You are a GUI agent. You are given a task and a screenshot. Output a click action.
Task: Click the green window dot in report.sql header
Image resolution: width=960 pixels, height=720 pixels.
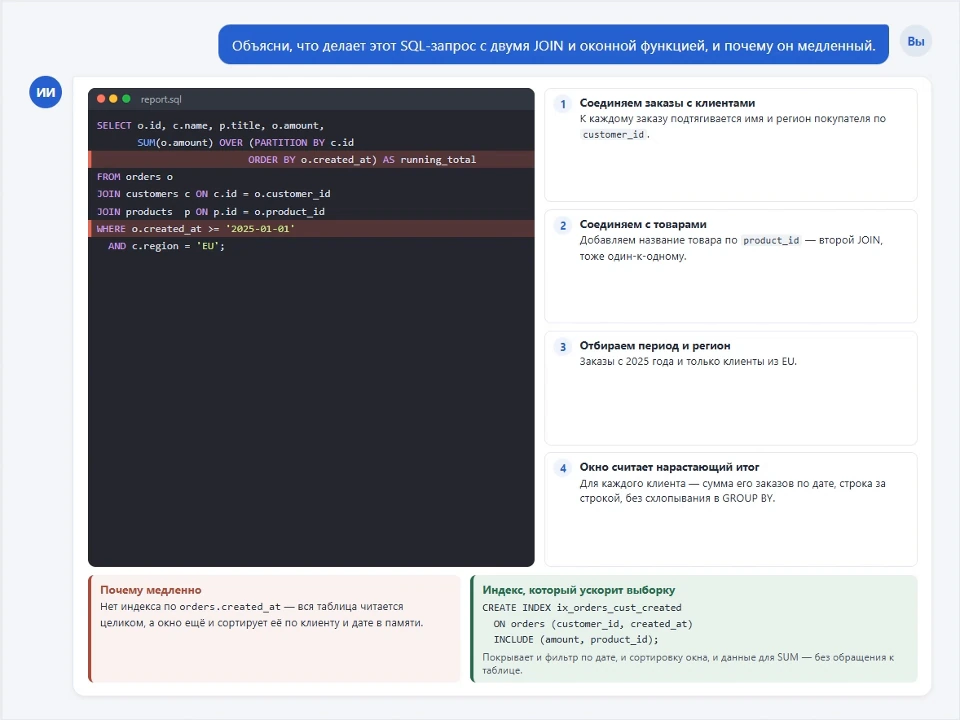(126, 99)
